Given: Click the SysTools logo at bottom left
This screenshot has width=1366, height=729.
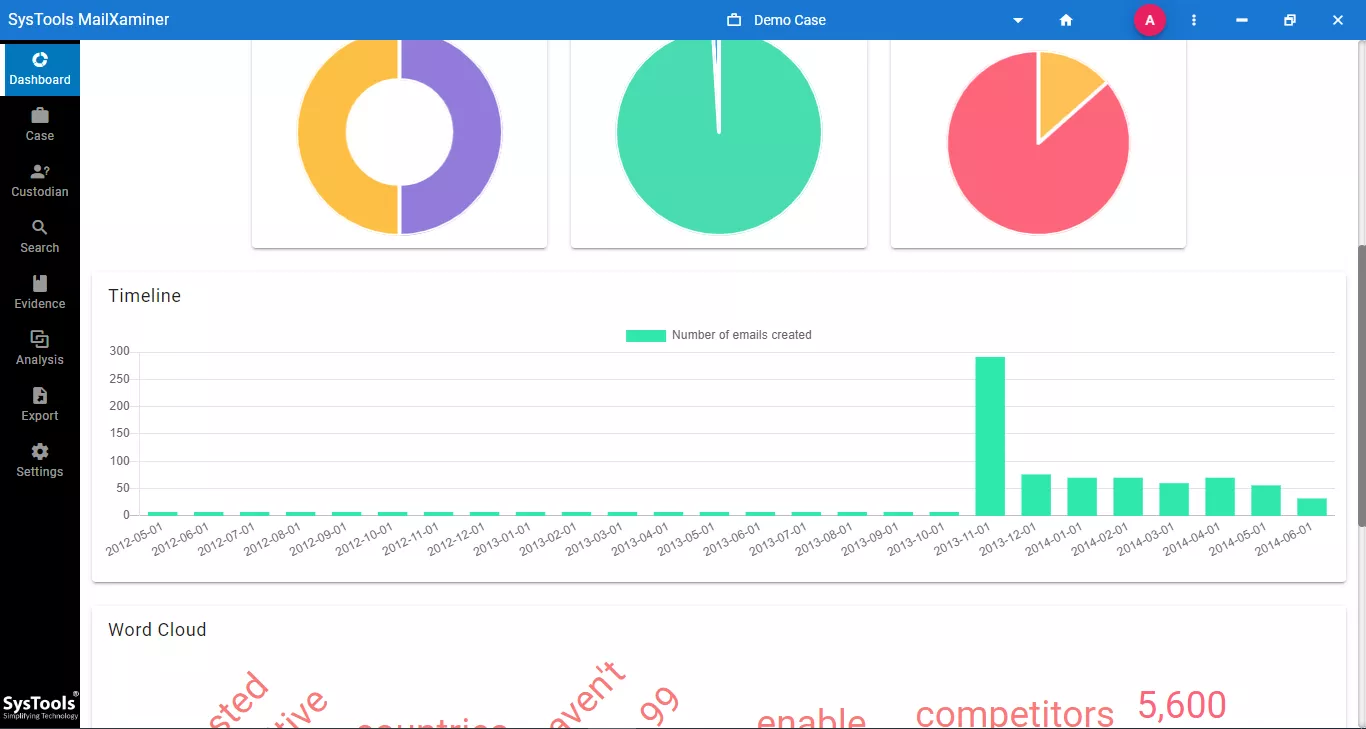Looking at the screenshot, I should coord(40,707).
